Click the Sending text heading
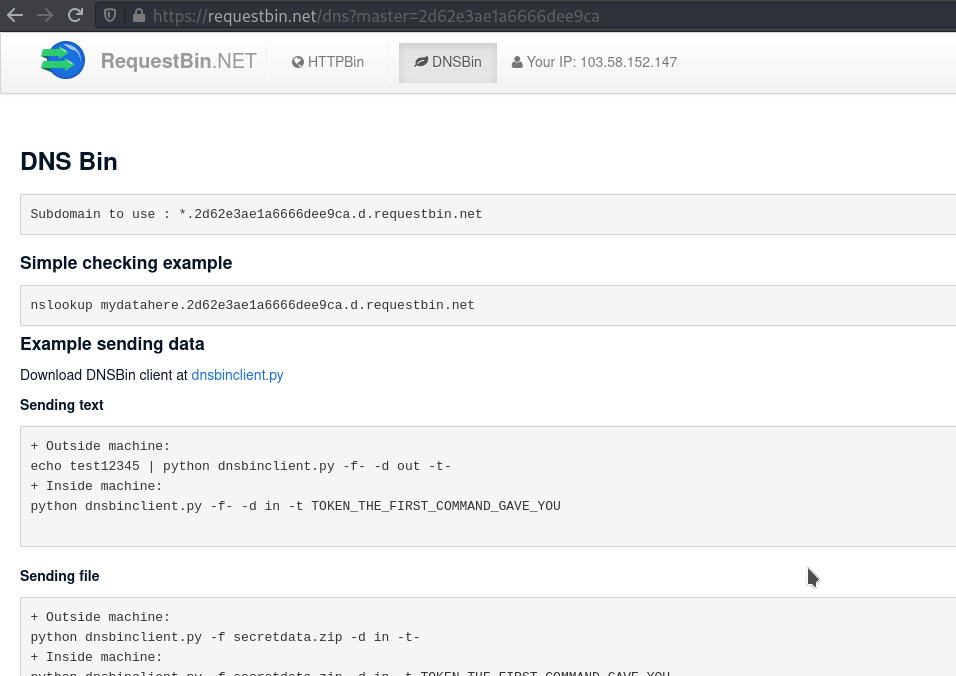 [62, 405]
